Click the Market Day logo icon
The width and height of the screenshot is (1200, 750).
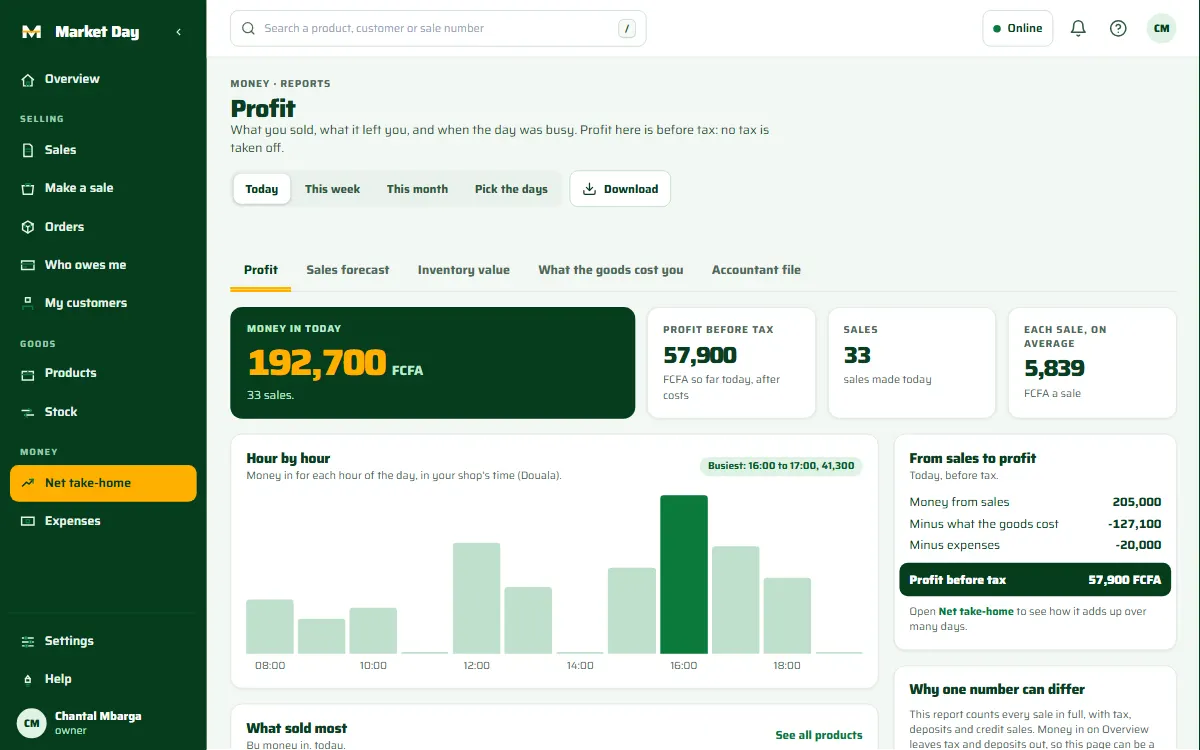point(31,32)
